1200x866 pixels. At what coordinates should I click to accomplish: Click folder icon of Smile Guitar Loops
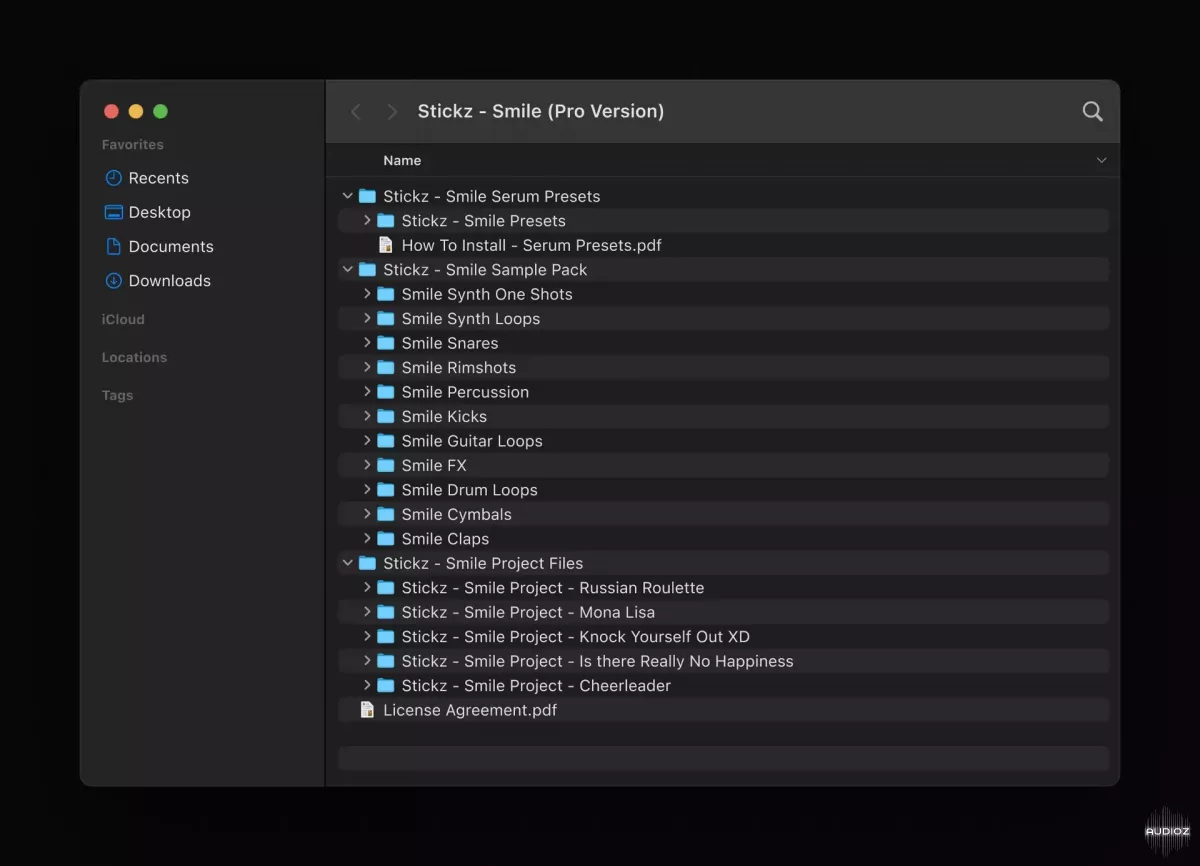(386, 441)
